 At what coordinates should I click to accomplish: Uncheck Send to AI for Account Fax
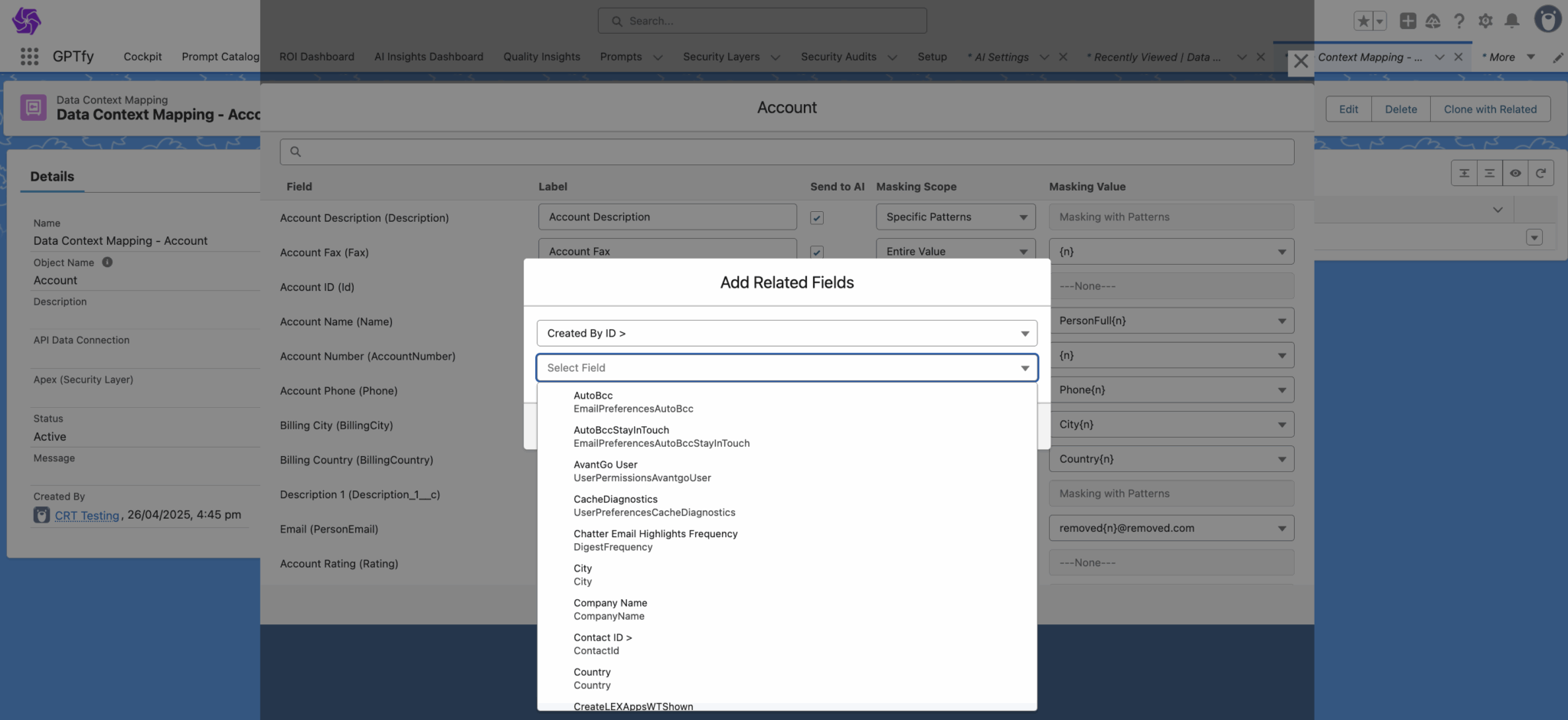coord(817,252)
